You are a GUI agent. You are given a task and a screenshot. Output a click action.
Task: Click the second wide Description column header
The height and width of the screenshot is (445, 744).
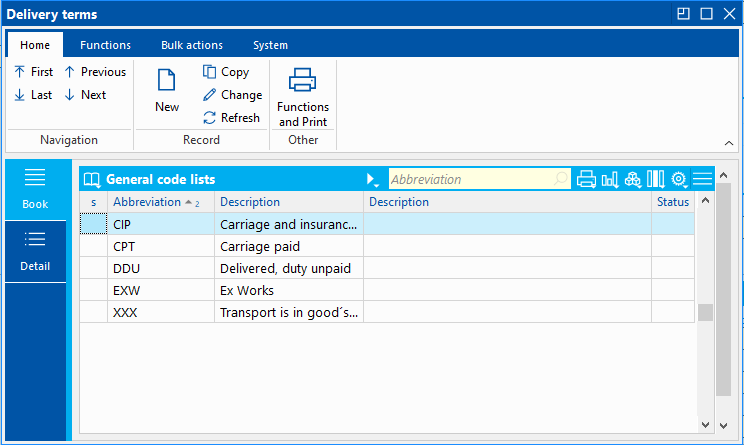507,202
